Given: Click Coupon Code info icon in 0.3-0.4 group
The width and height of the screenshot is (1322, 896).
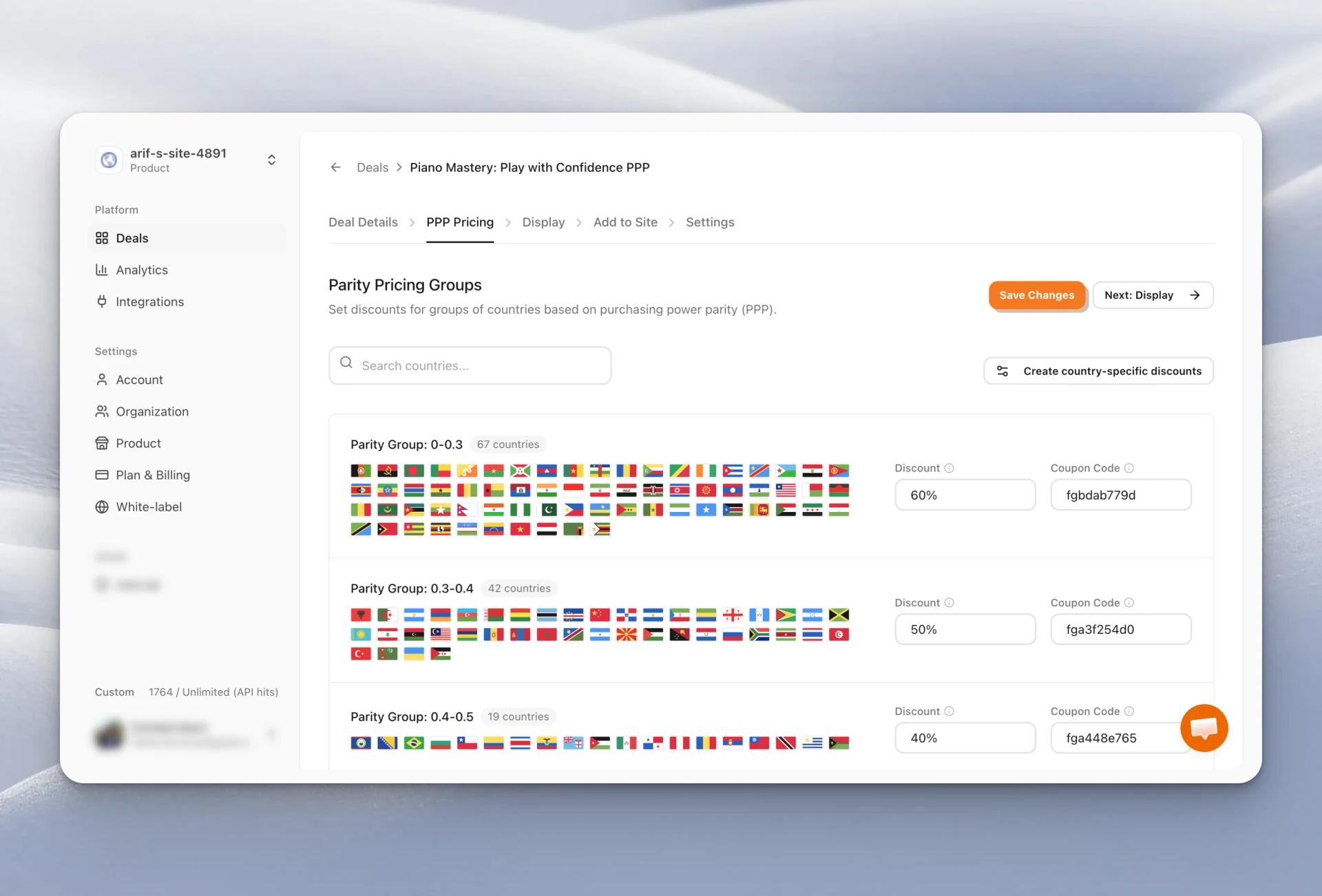Looking at the screenshot, I should 1129,602.
